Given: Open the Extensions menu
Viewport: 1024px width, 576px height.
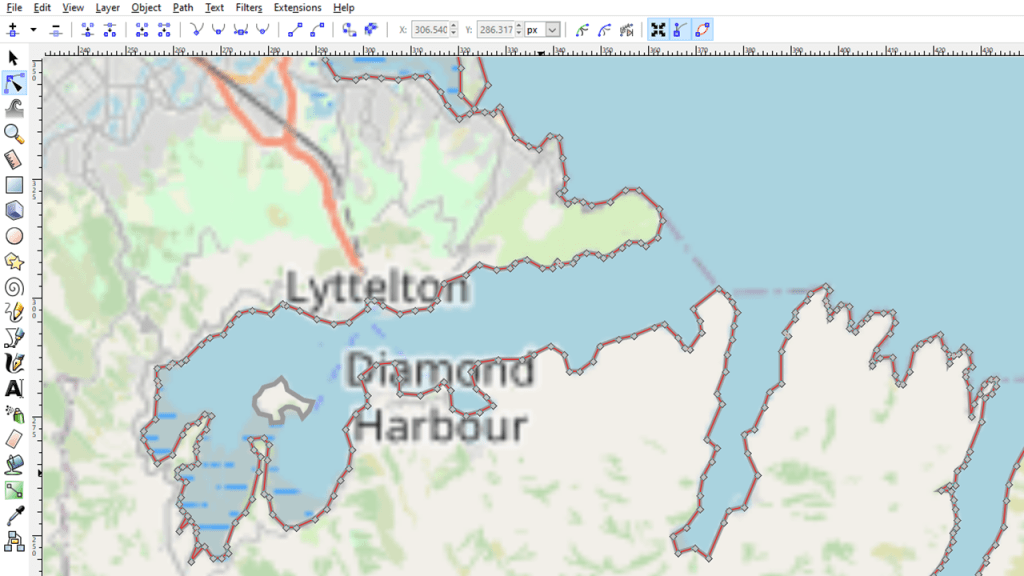Looking at the screenshot, I should (x=297, y=8).
